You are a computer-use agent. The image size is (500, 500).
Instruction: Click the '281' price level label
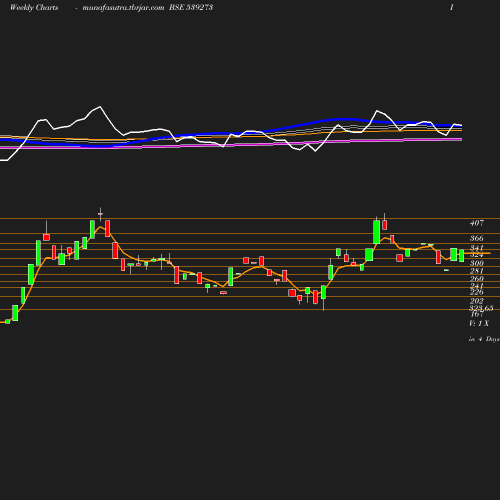point(477,271)
